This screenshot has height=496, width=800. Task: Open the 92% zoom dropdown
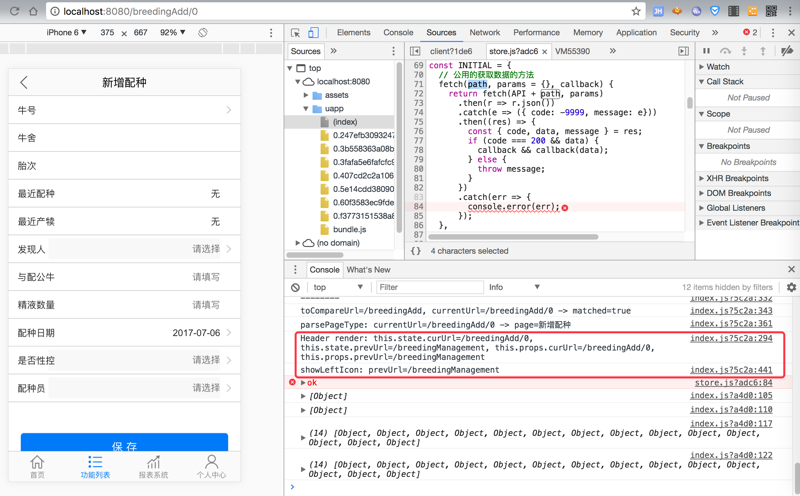click(172, 33)
